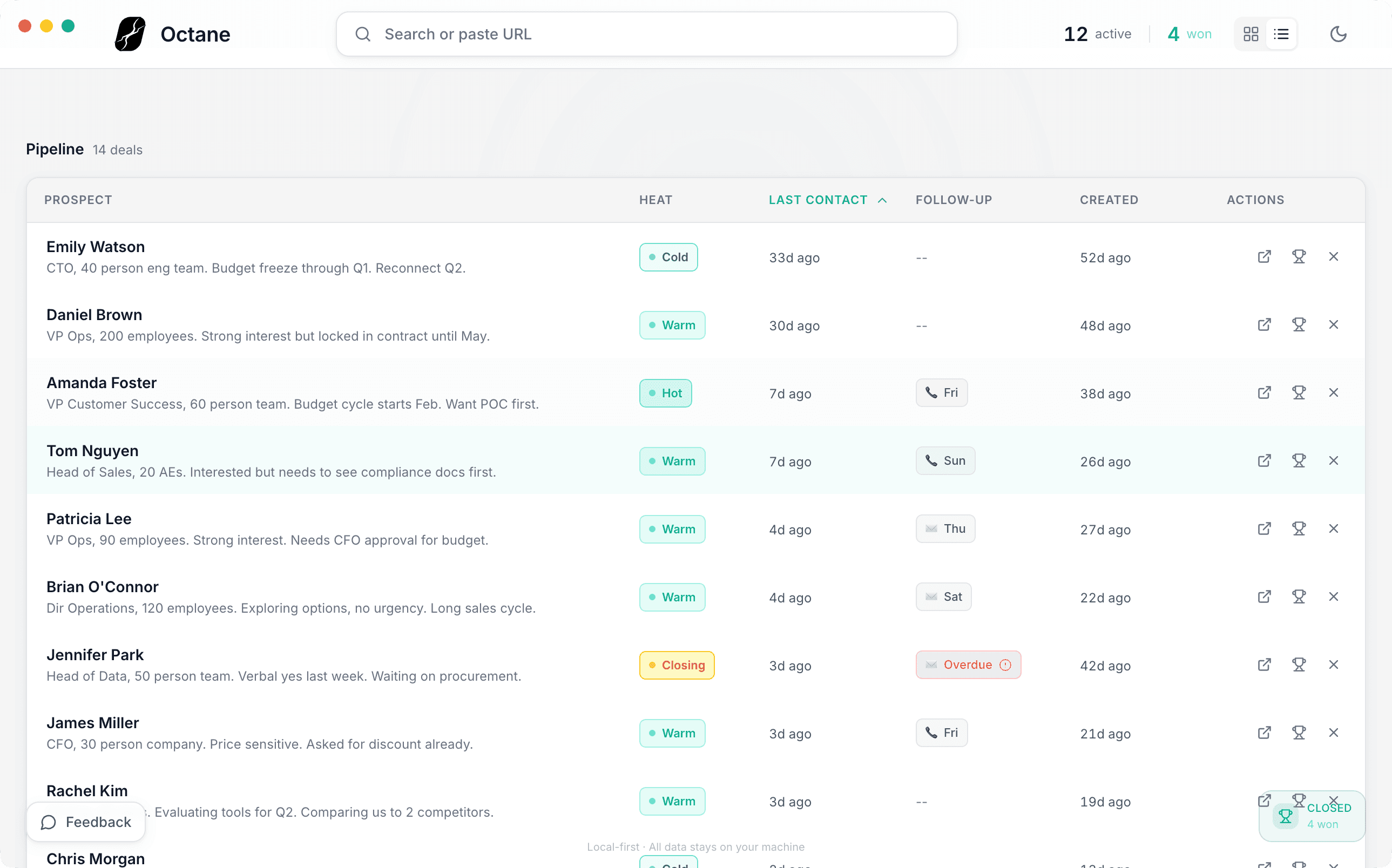Remove Daniel Brown from the pipeline

(1334, 324)
